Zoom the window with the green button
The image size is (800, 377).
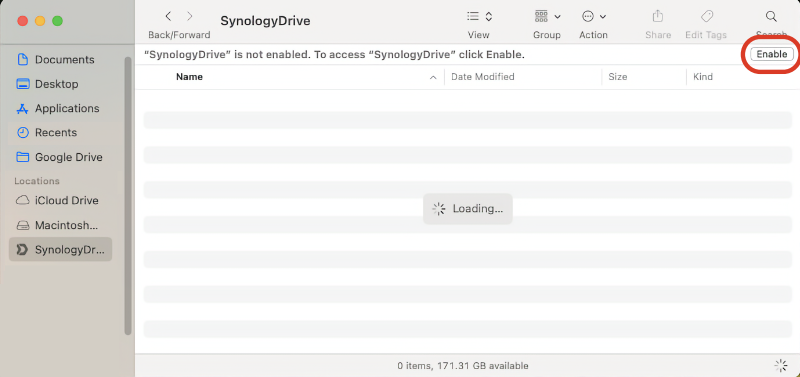click(x=57, y=21)
